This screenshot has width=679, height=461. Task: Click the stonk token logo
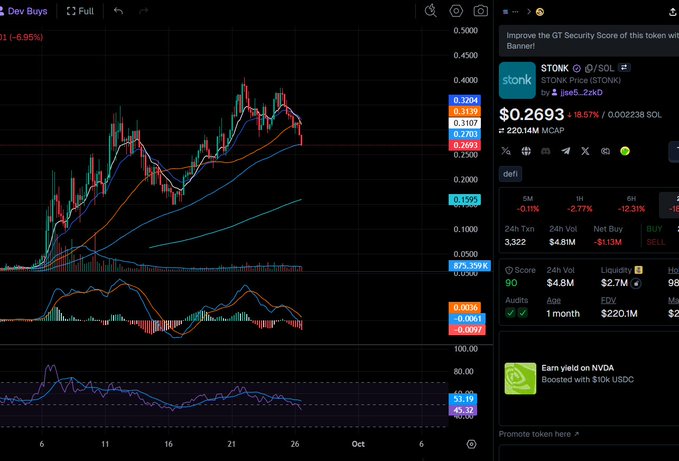click(517, 81)
